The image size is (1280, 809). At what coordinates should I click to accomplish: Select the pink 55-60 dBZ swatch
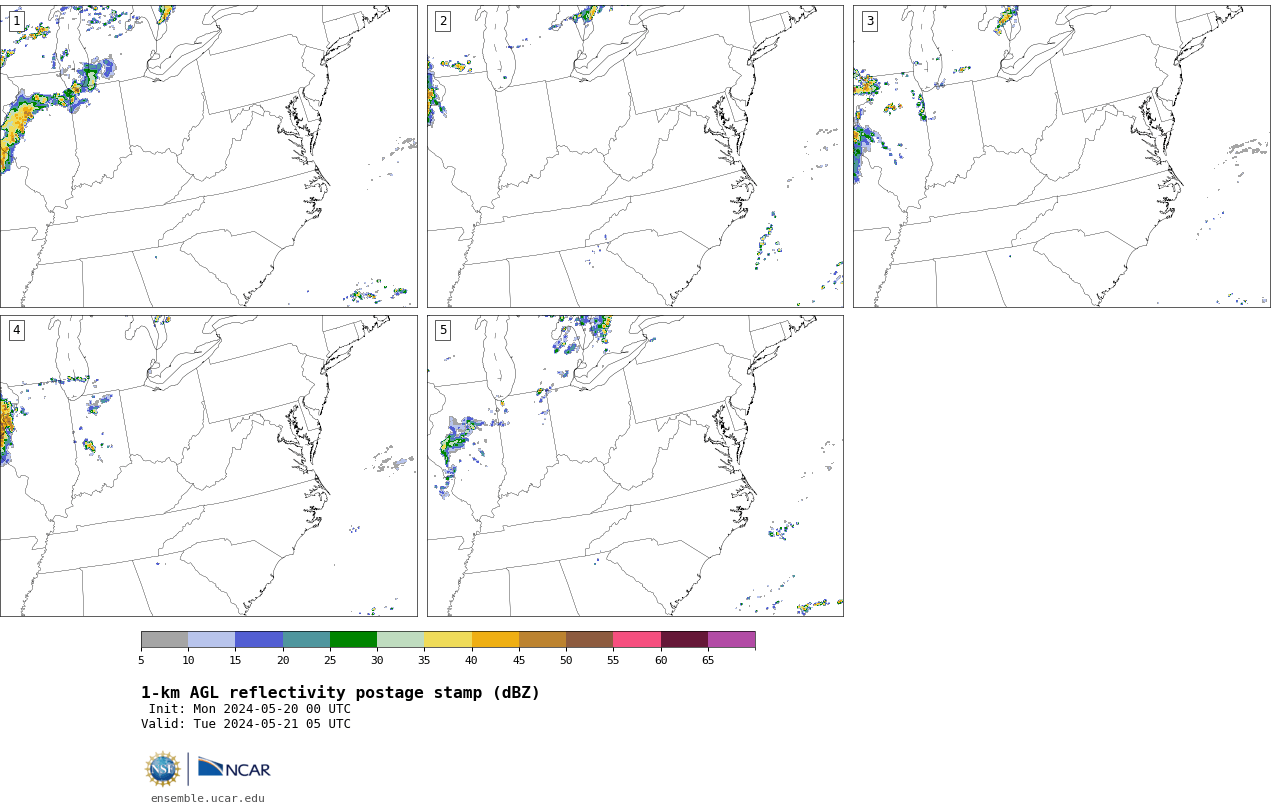(637, 640)
